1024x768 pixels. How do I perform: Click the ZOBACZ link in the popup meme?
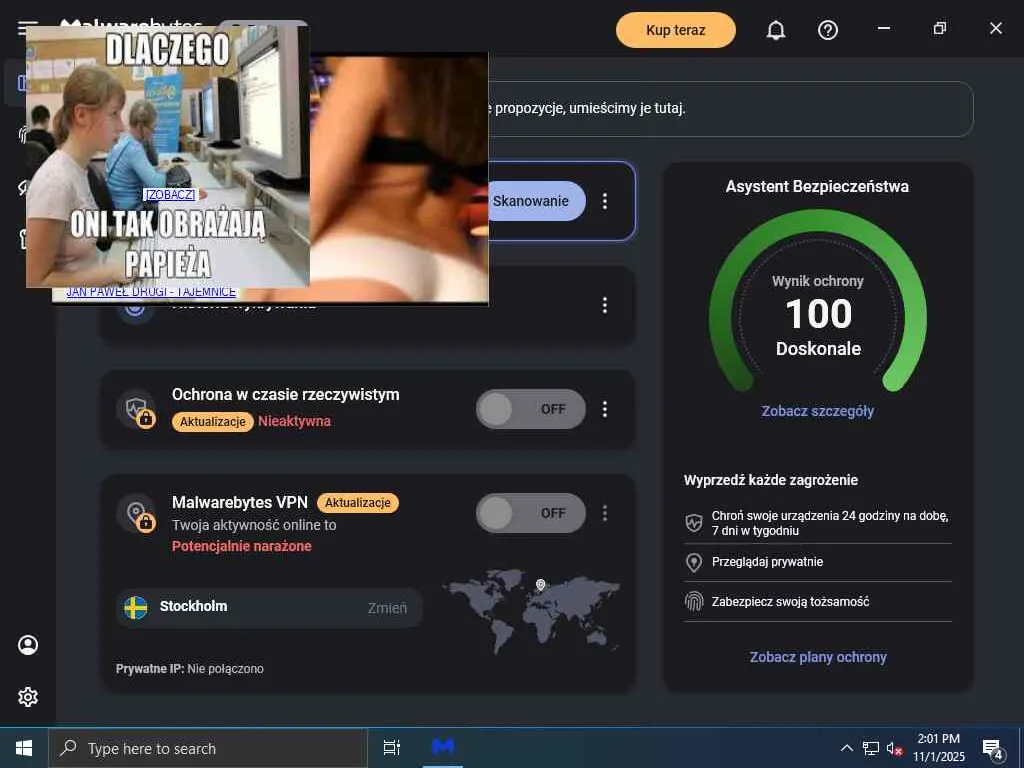(169, 195)
